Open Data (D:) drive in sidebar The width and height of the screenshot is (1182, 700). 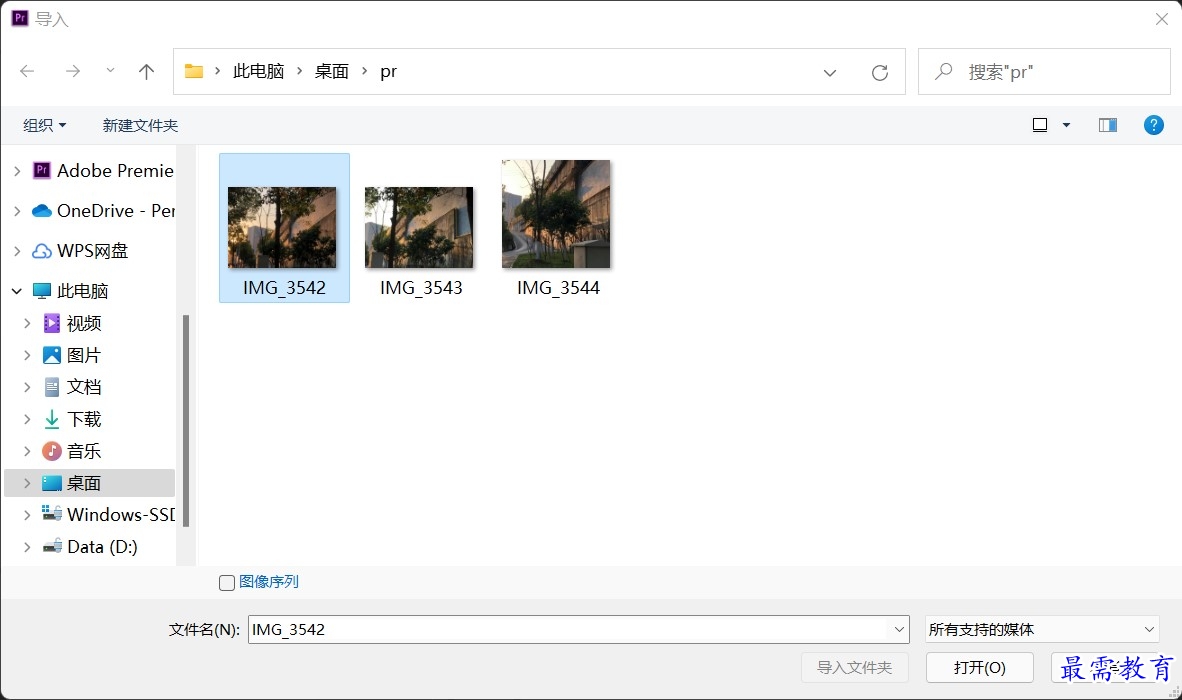click(90, 547)
